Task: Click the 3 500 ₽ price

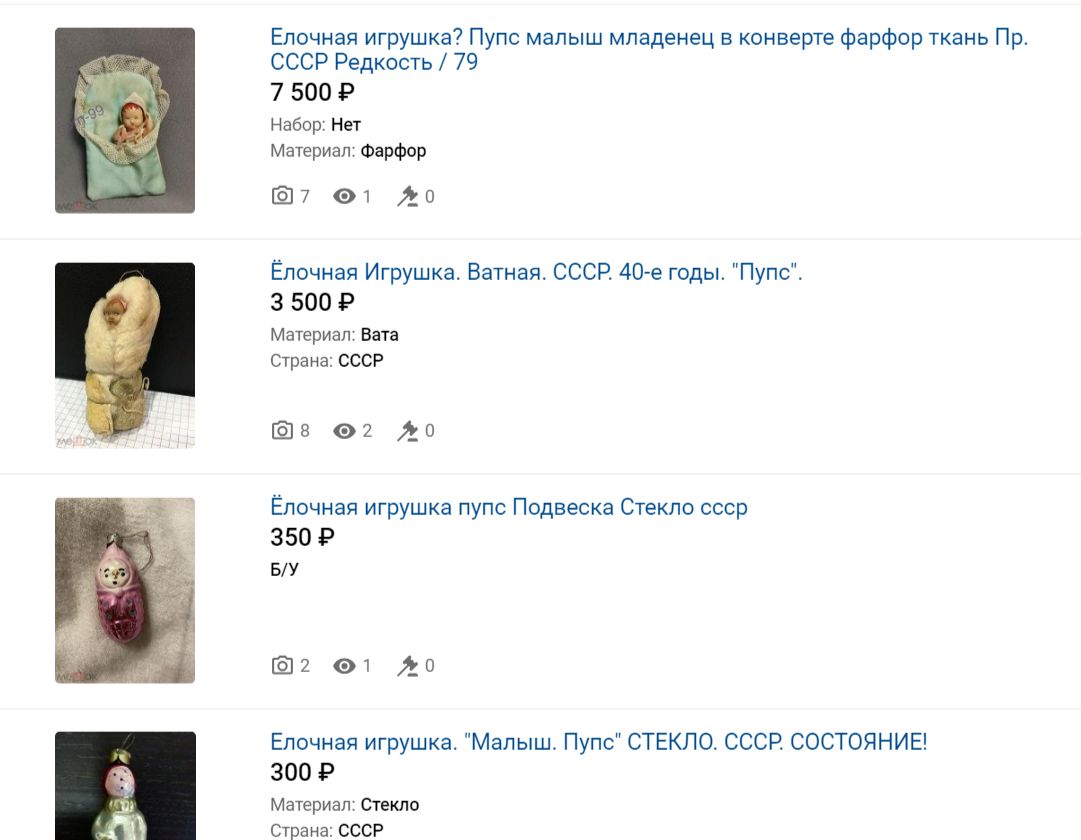Action: point(312,302)
